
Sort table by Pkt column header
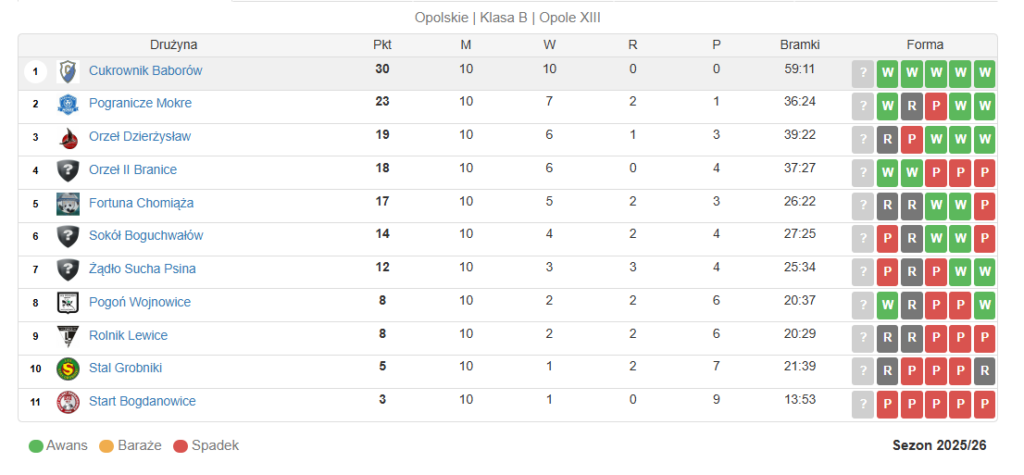coord(382,45)
